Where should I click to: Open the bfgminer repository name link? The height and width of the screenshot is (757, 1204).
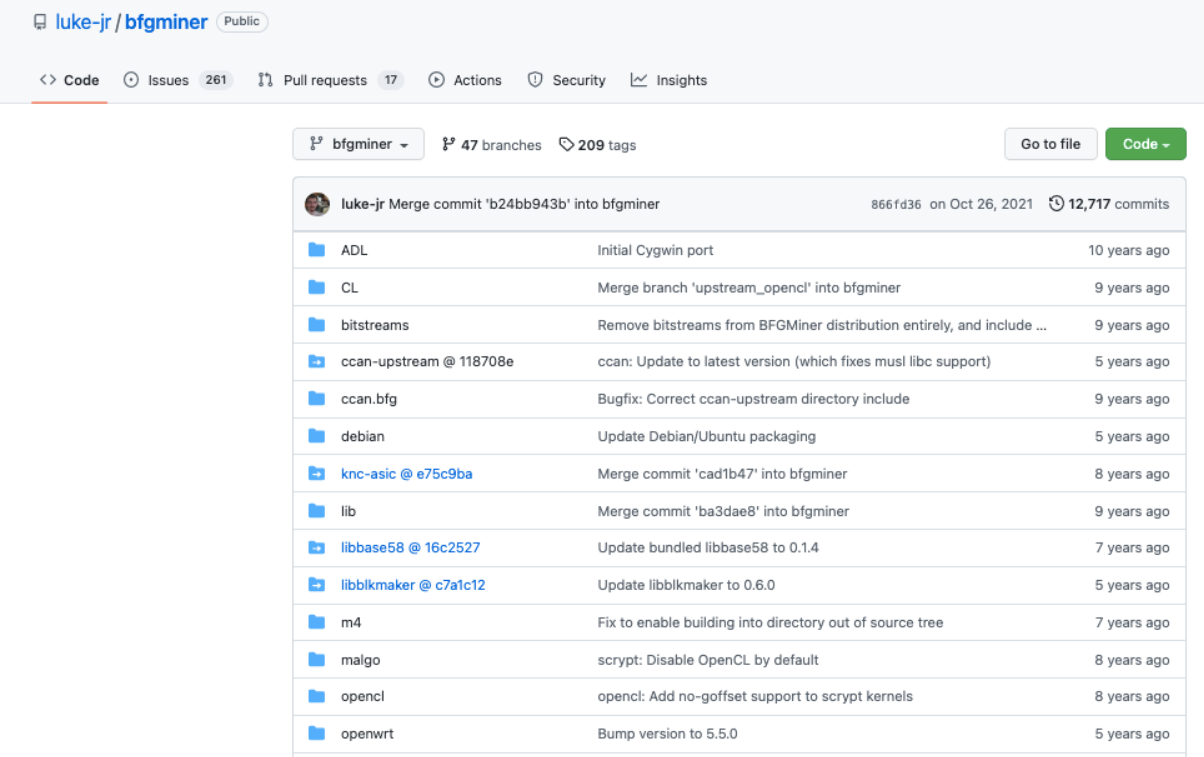tap(166, 22)
